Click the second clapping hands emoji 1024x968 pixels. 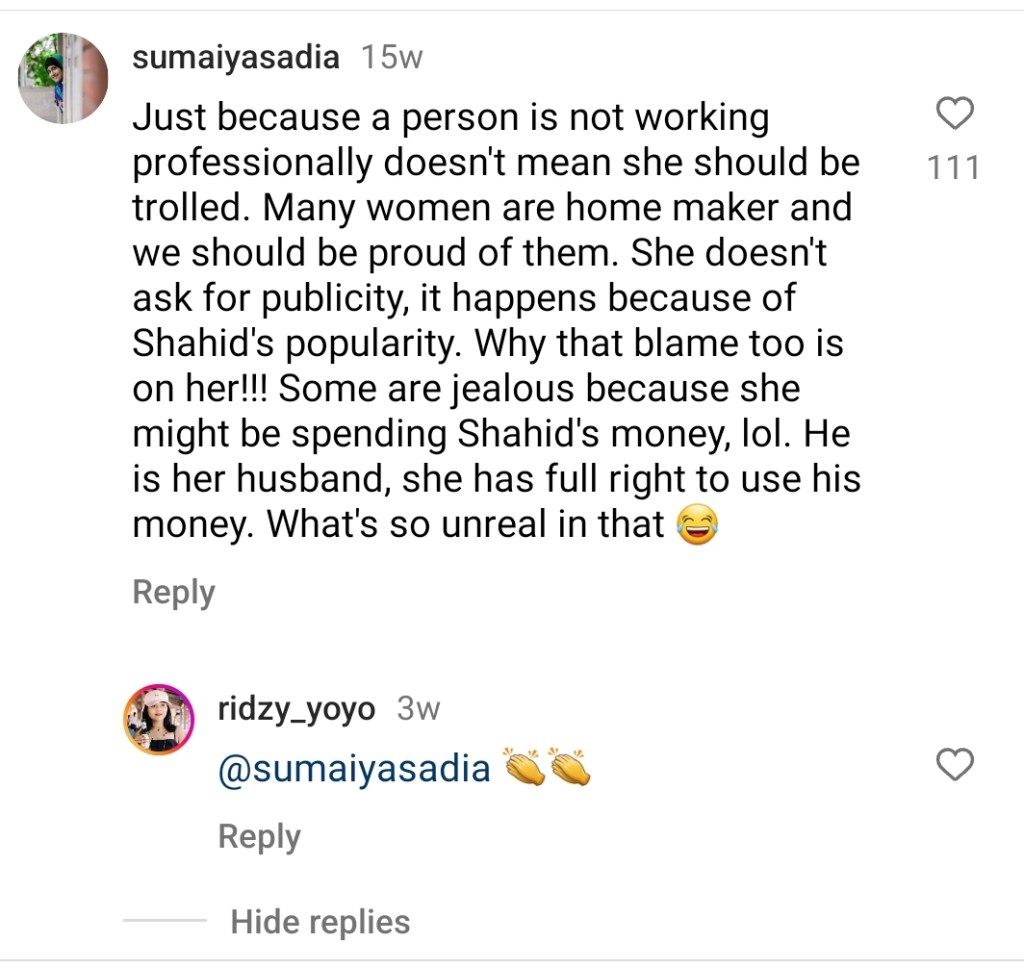570,768
